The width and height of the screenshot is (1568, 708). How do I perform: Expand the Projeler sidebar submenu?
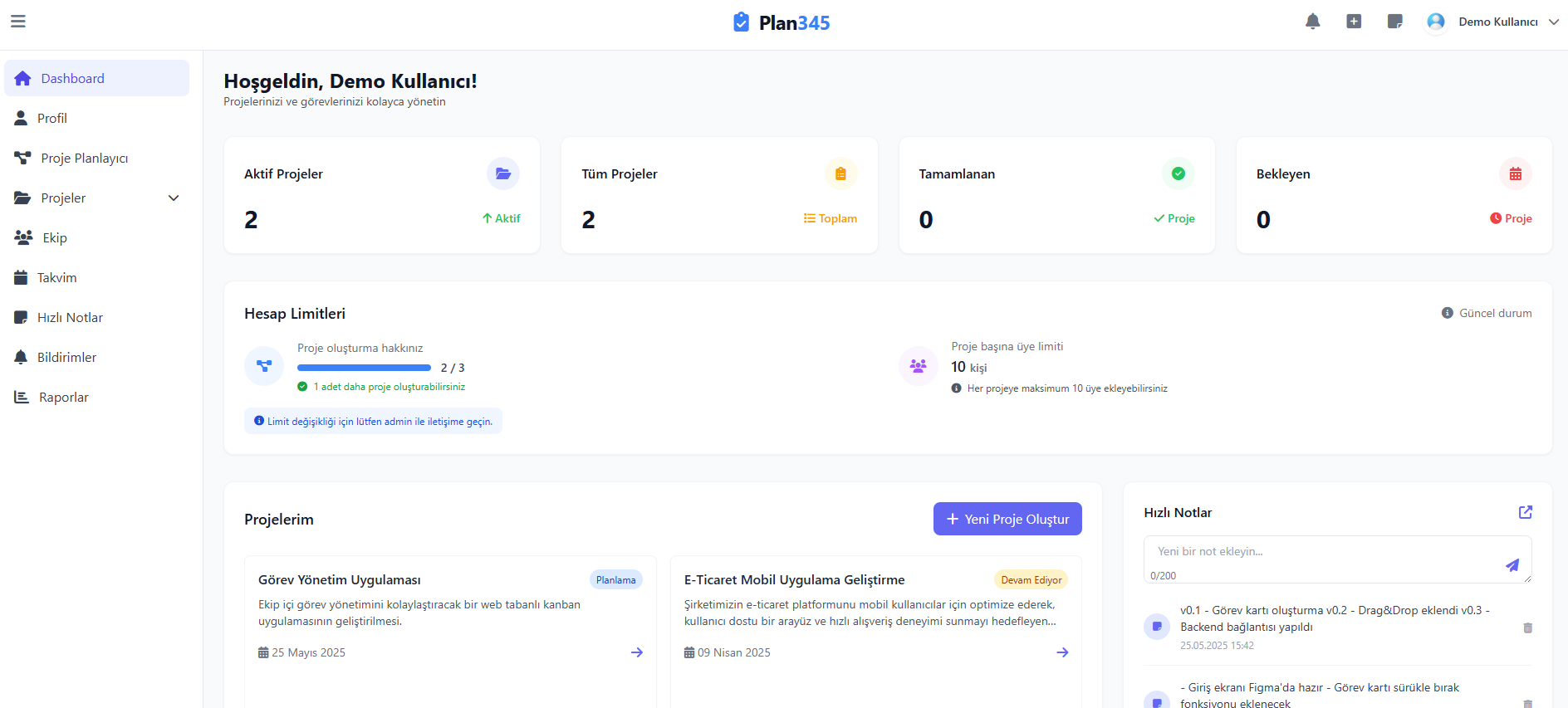click(174, 198)
